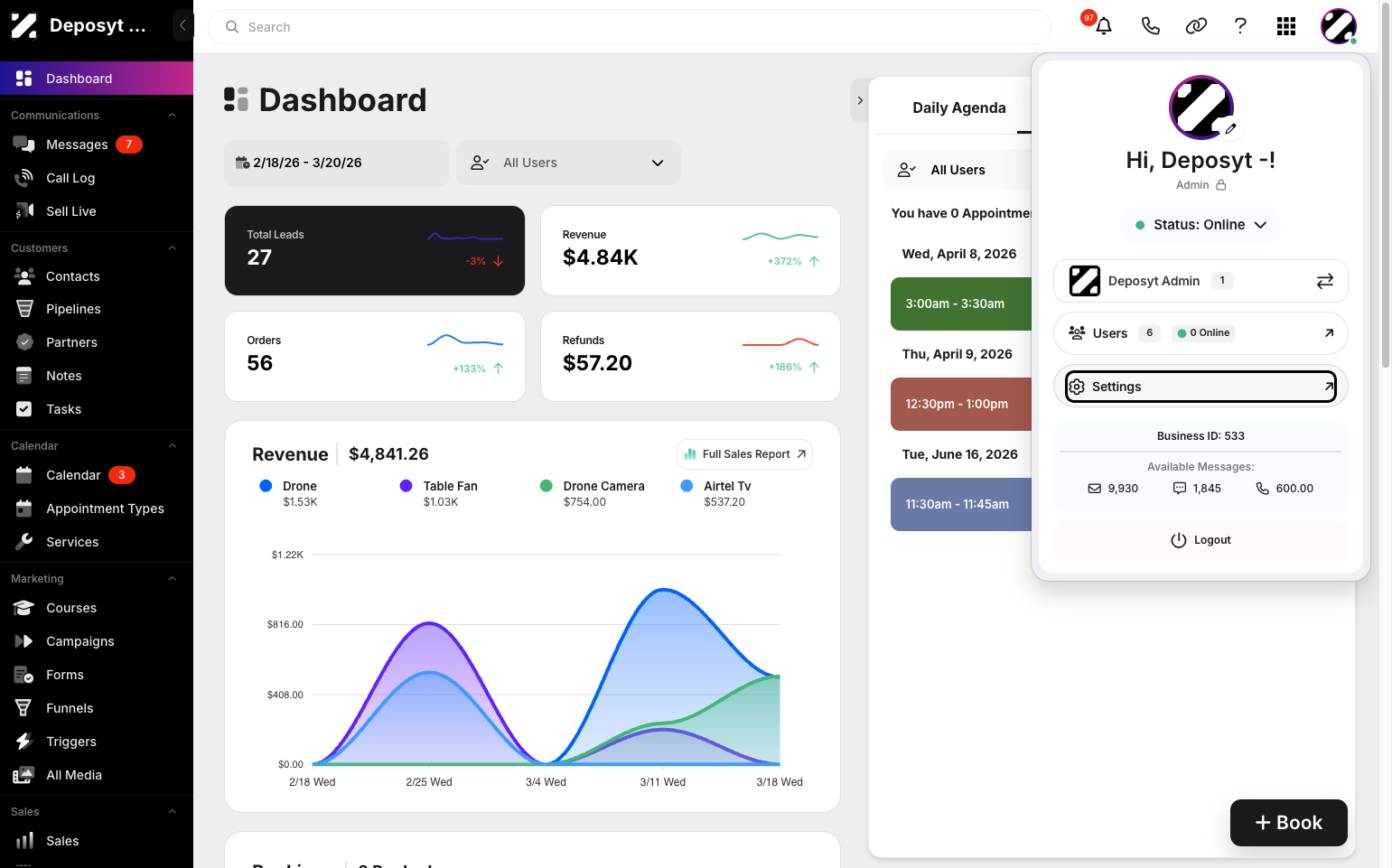Toggle the Table Fan legend dot
The width and height of the screenshot is (1392, 868).
pos(406,486)
